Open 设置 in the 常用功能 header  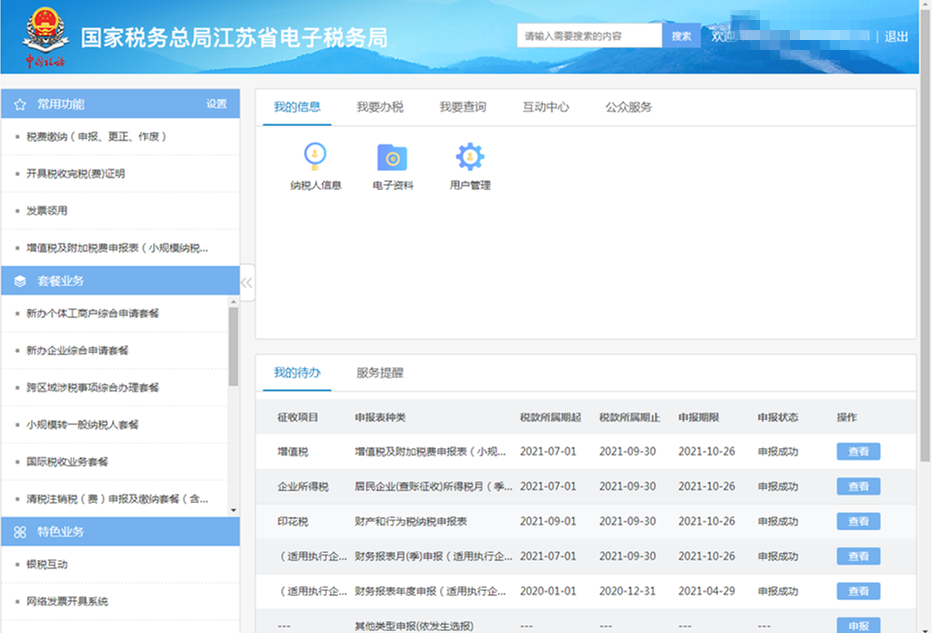click(217, 104)
